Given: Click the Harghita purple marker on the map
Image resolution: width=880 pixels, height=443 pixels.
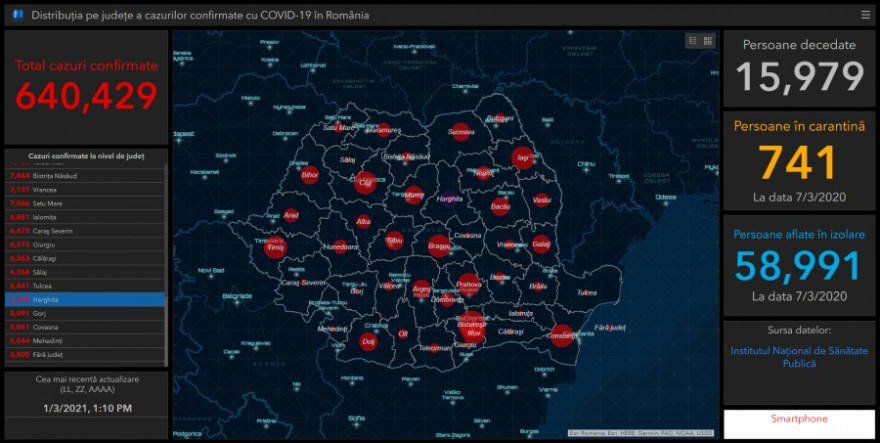Looking at the screenshot, I should click(448, 198).
